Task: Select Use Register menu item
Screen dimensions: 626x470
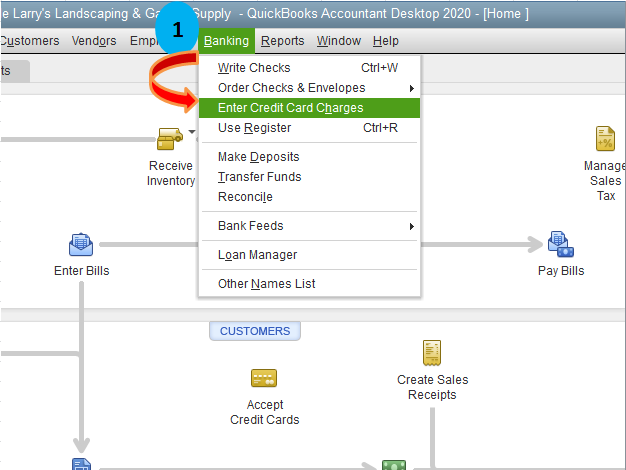Action: tap(309, 128)
